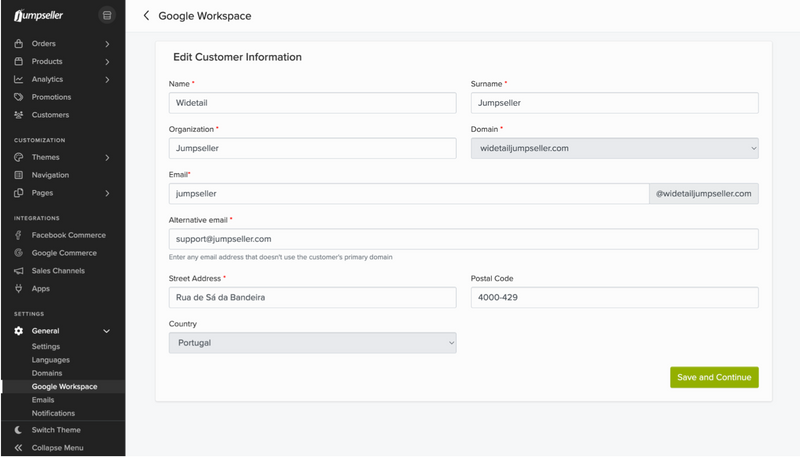Open the Country dropdown

312,343
